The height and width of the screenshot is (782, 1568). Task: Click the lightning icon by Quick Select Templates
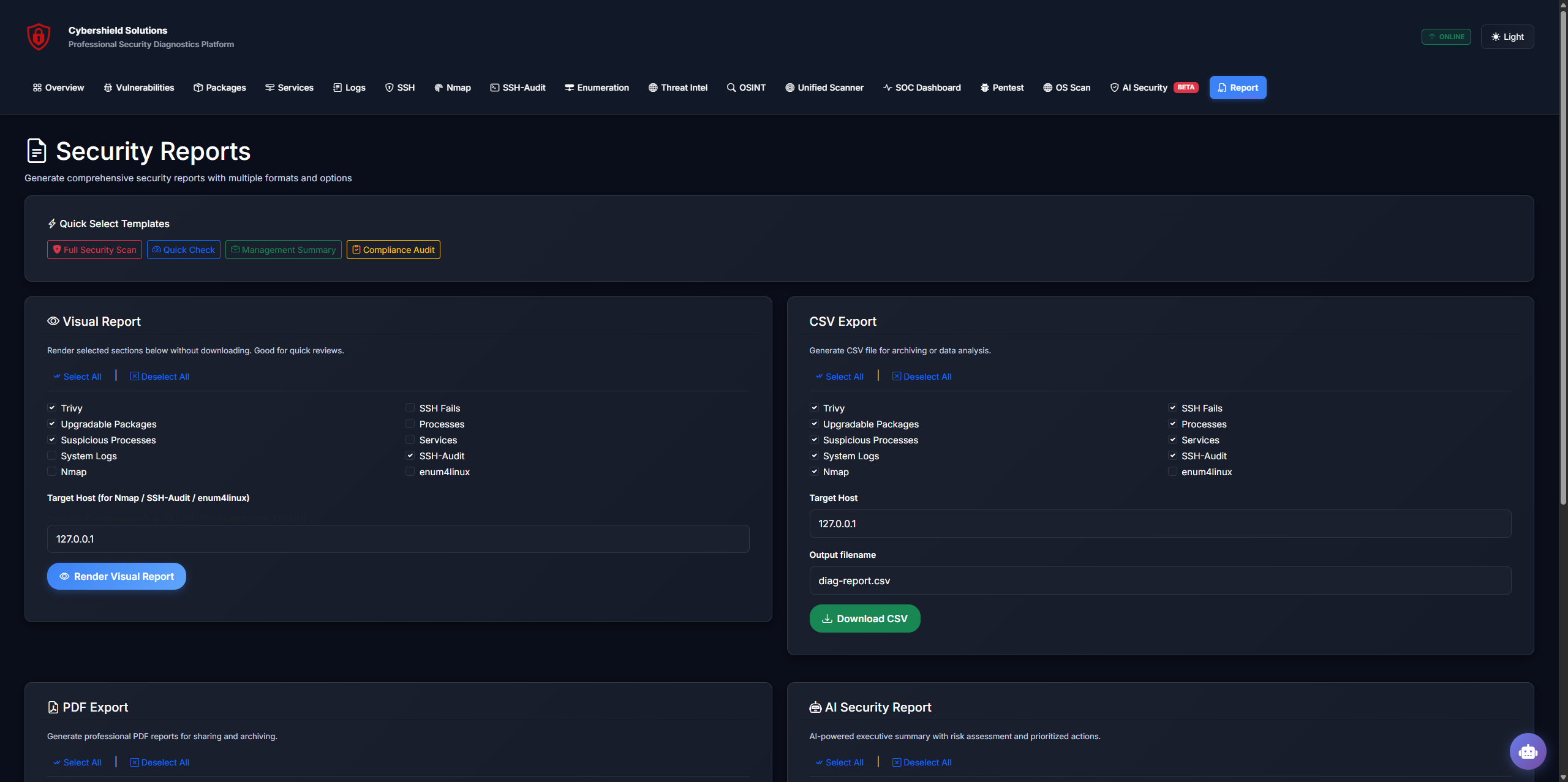point(52,224)
